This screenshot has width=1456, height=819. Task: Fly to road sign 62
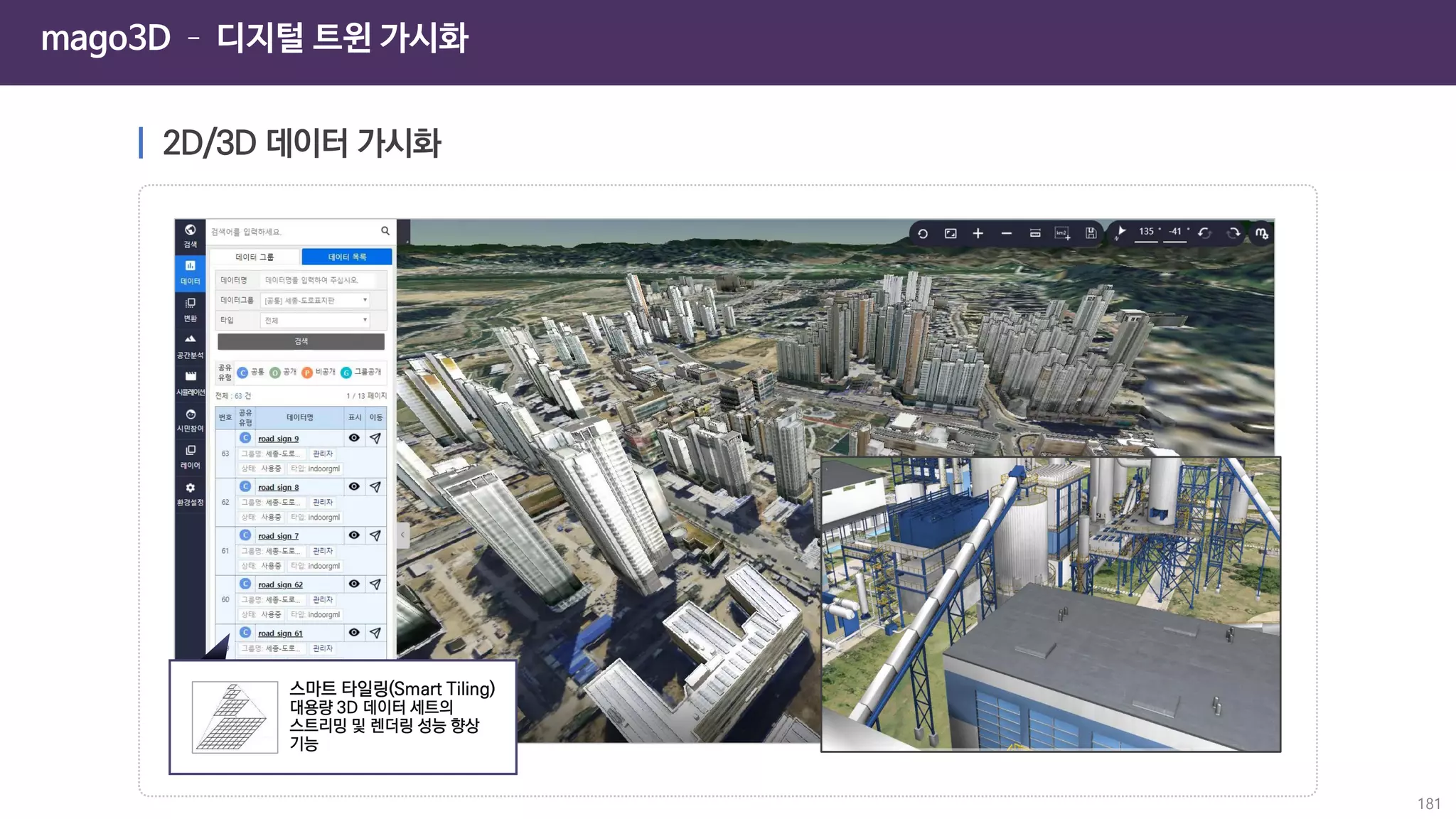pos(375,584)
